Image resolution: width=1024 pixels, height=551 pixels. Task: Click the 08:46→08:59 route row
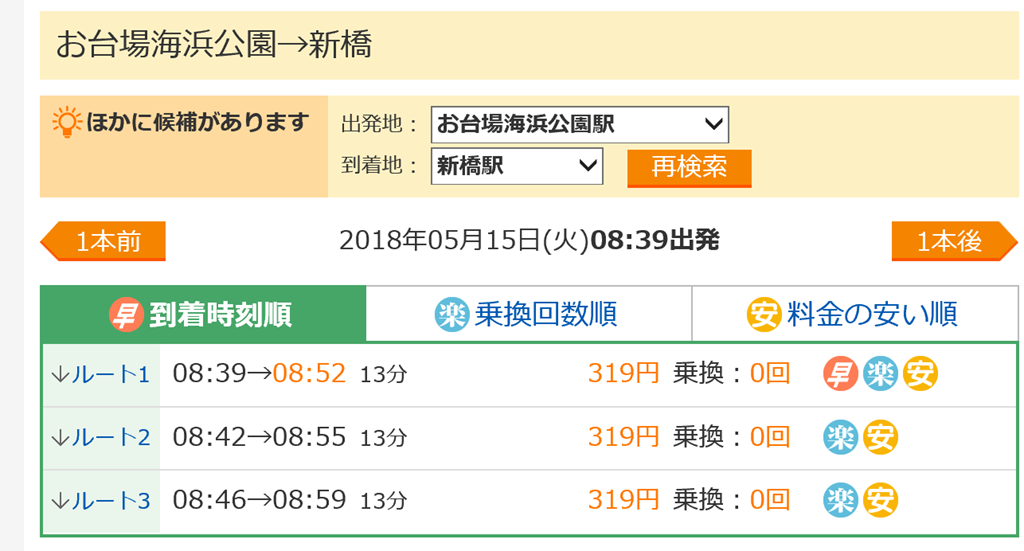coord(259,499)
